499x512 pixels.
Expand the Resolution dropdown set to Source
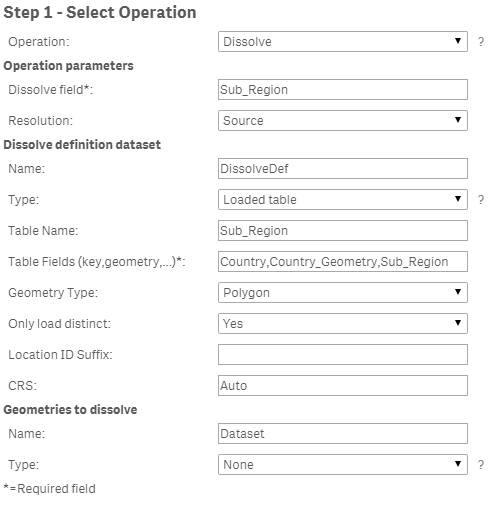343,121
